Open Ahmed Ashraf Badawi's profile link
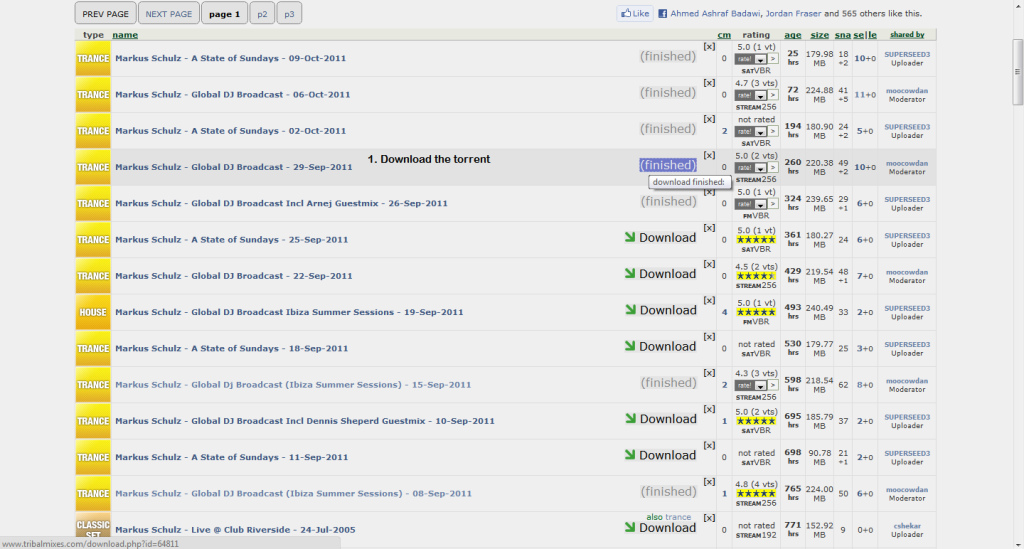 [x=716, y=14]
